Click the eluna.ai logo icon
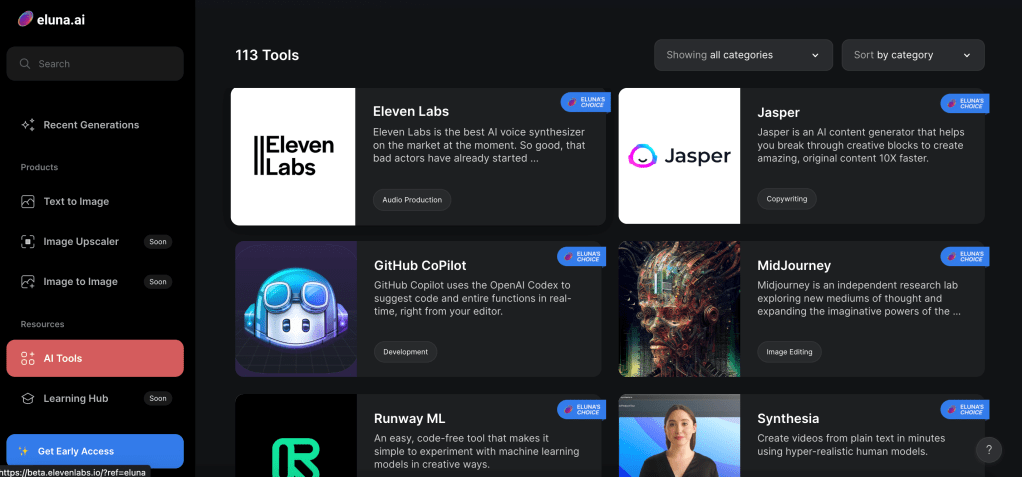 point(25,20)
